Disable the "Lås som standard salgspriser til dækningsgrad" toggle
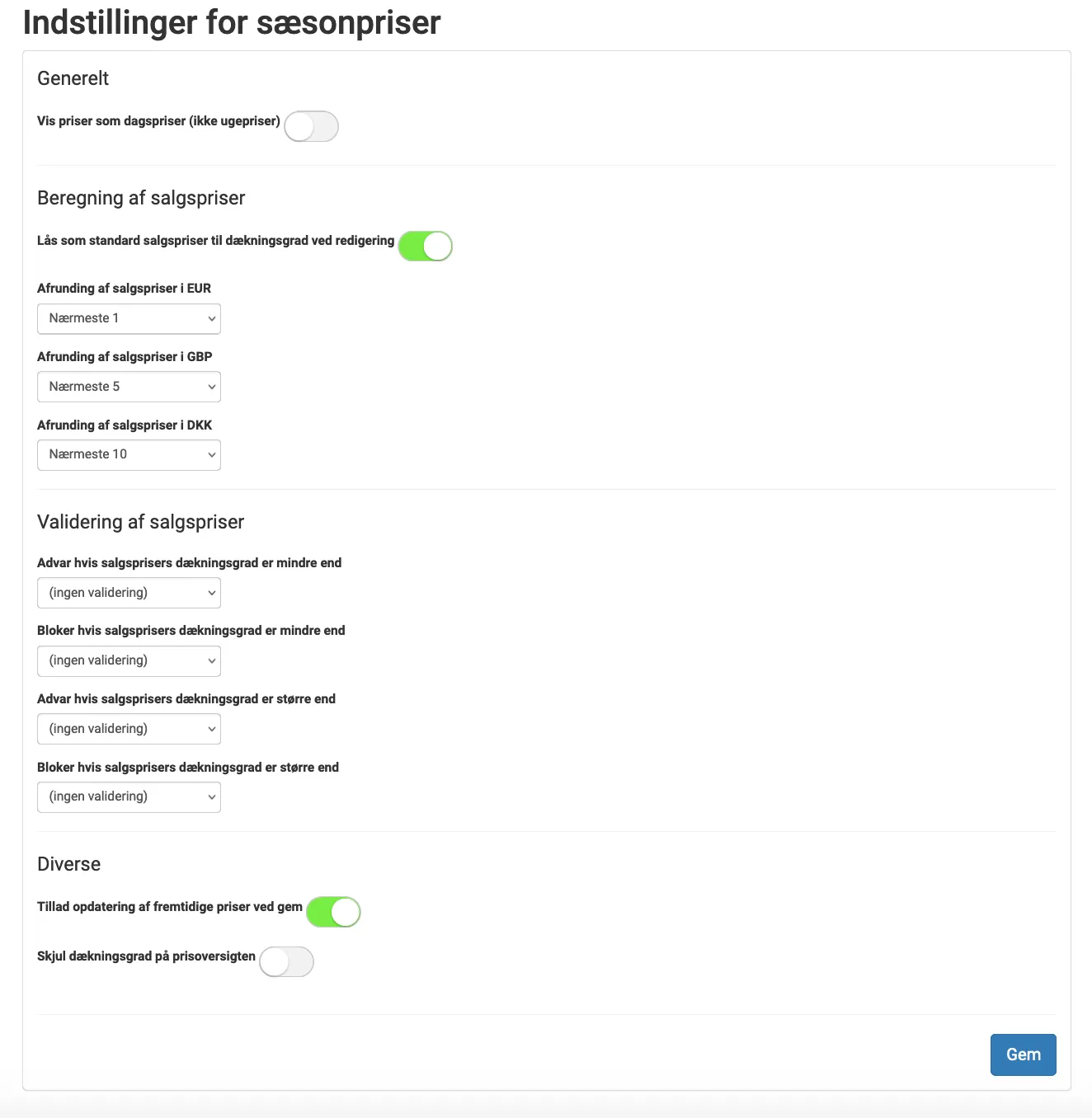The image size is (1092, 1118). pyautogui.click(x=425, y=246)
